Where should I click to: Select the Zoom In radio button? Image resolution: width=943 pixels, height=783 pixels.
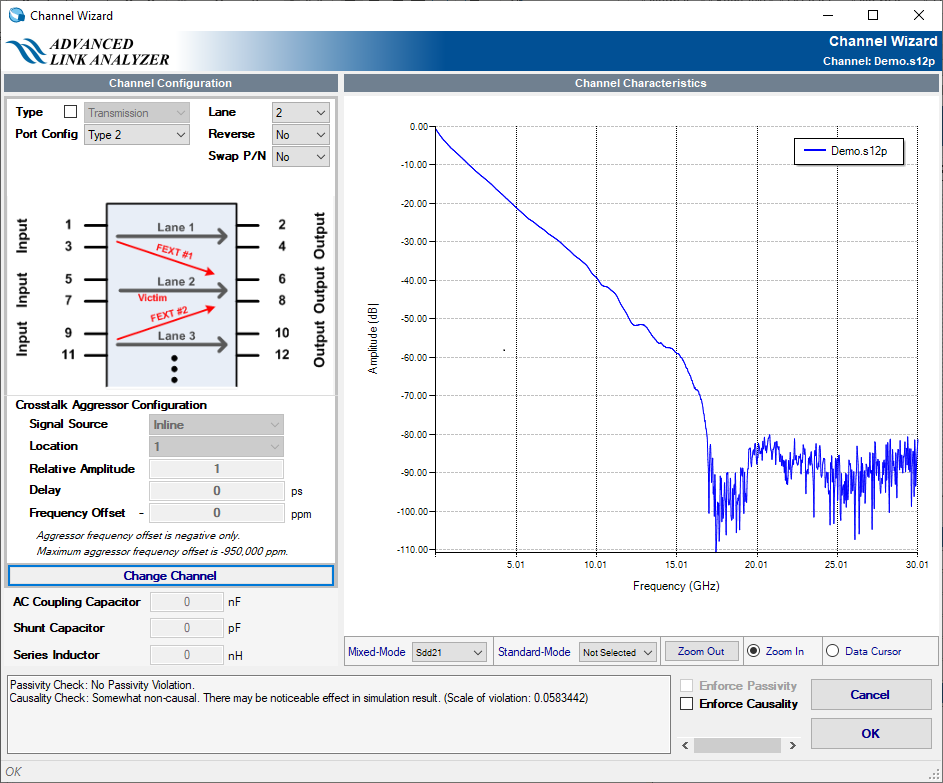753,651
